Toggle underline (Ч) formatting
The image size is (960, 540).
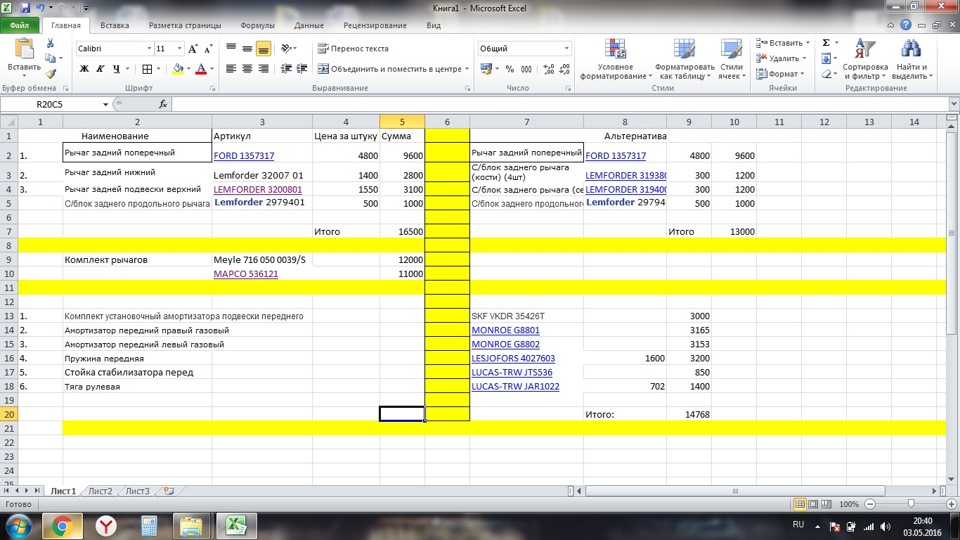(116, 69)
